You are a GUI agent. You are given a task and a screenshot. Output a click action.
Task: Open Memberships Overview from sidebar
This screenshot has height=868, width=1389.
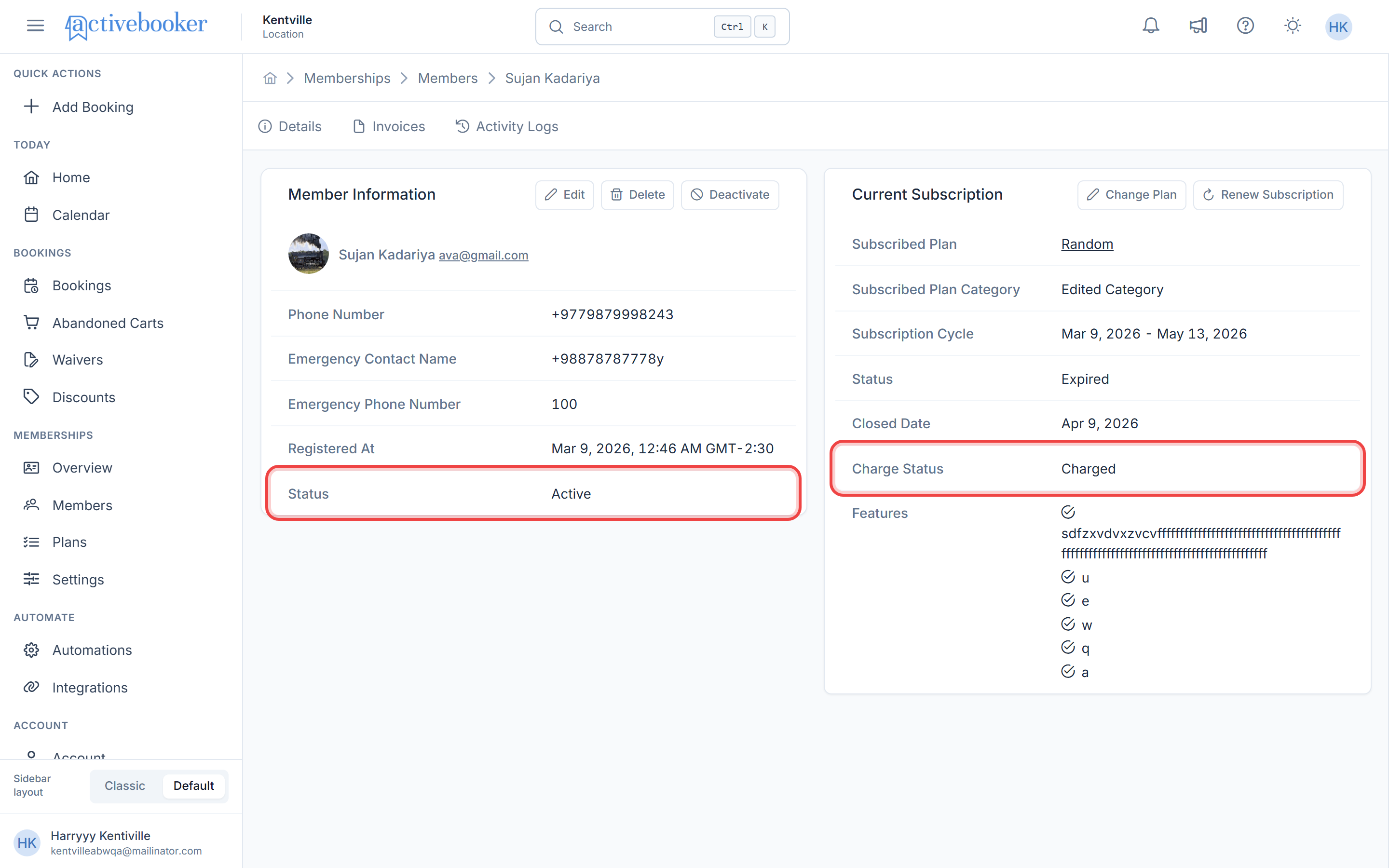point(82,468)
